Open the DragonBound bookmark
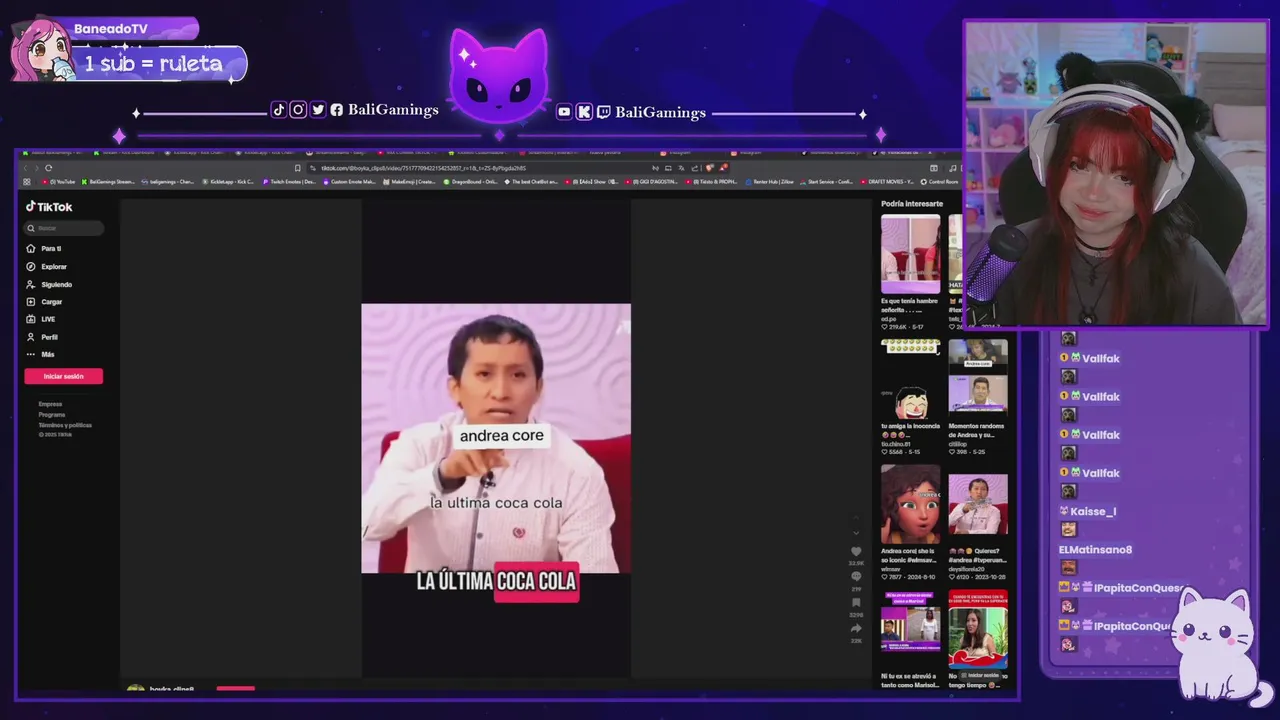Viewport: 1280px width, 720px height. coord(471,182)
